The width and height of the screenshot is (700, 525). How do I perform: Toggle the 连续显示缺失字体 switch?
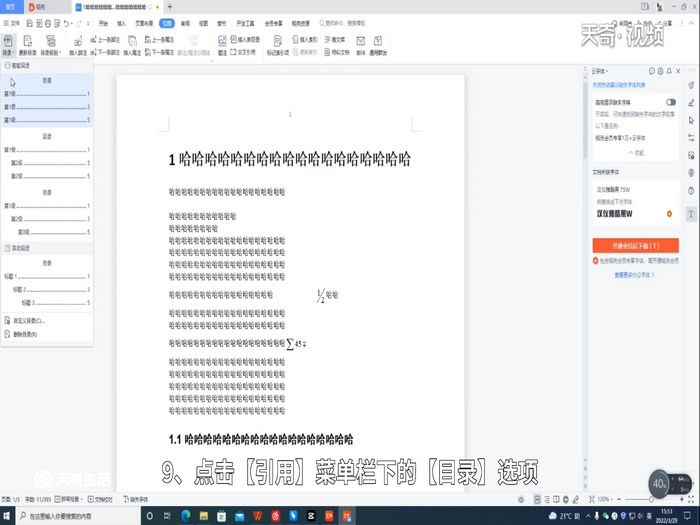[x=670, y=102]
